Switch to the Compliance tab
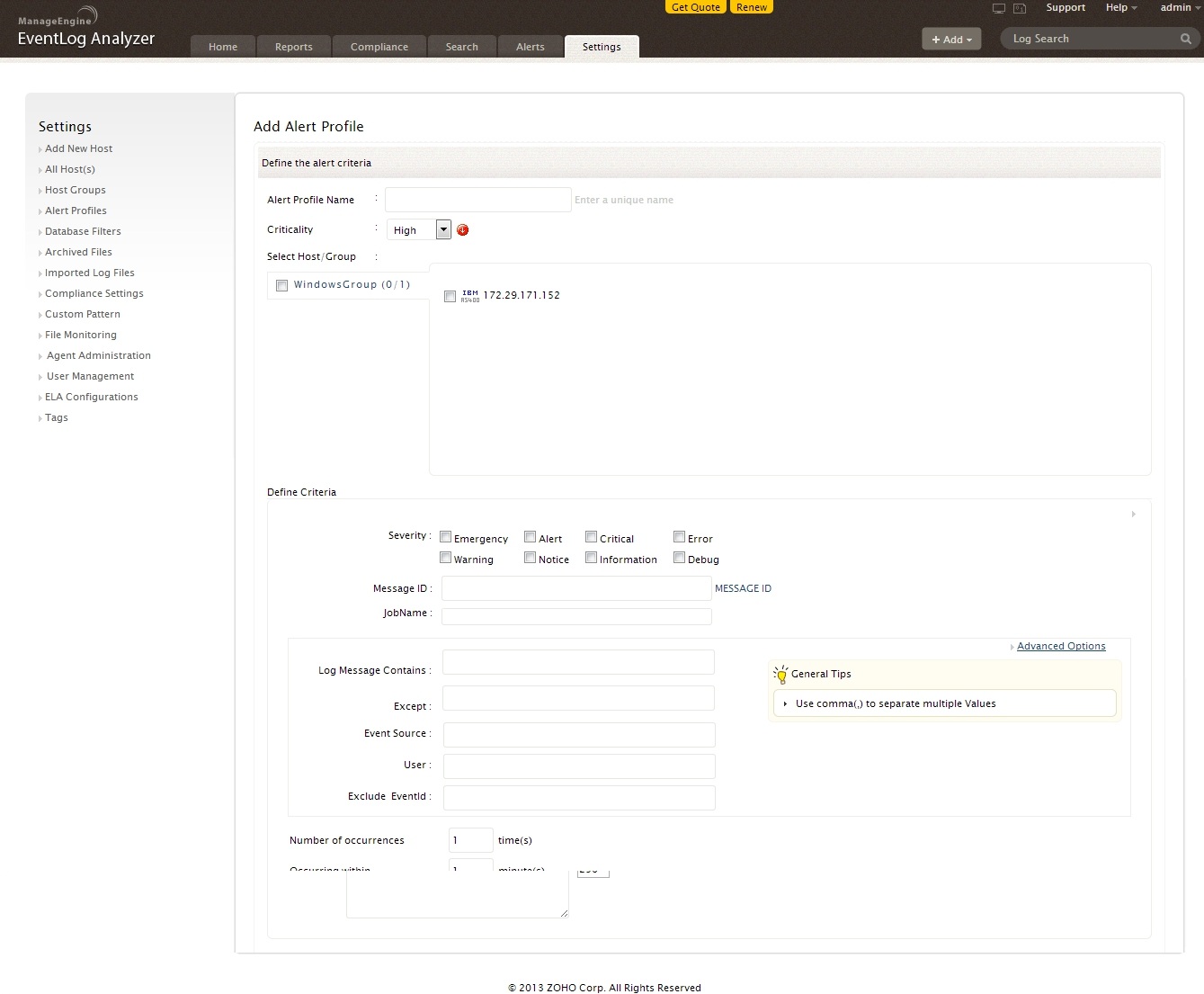The width and height of the screenshot is (1204, 994). [379, 47]
